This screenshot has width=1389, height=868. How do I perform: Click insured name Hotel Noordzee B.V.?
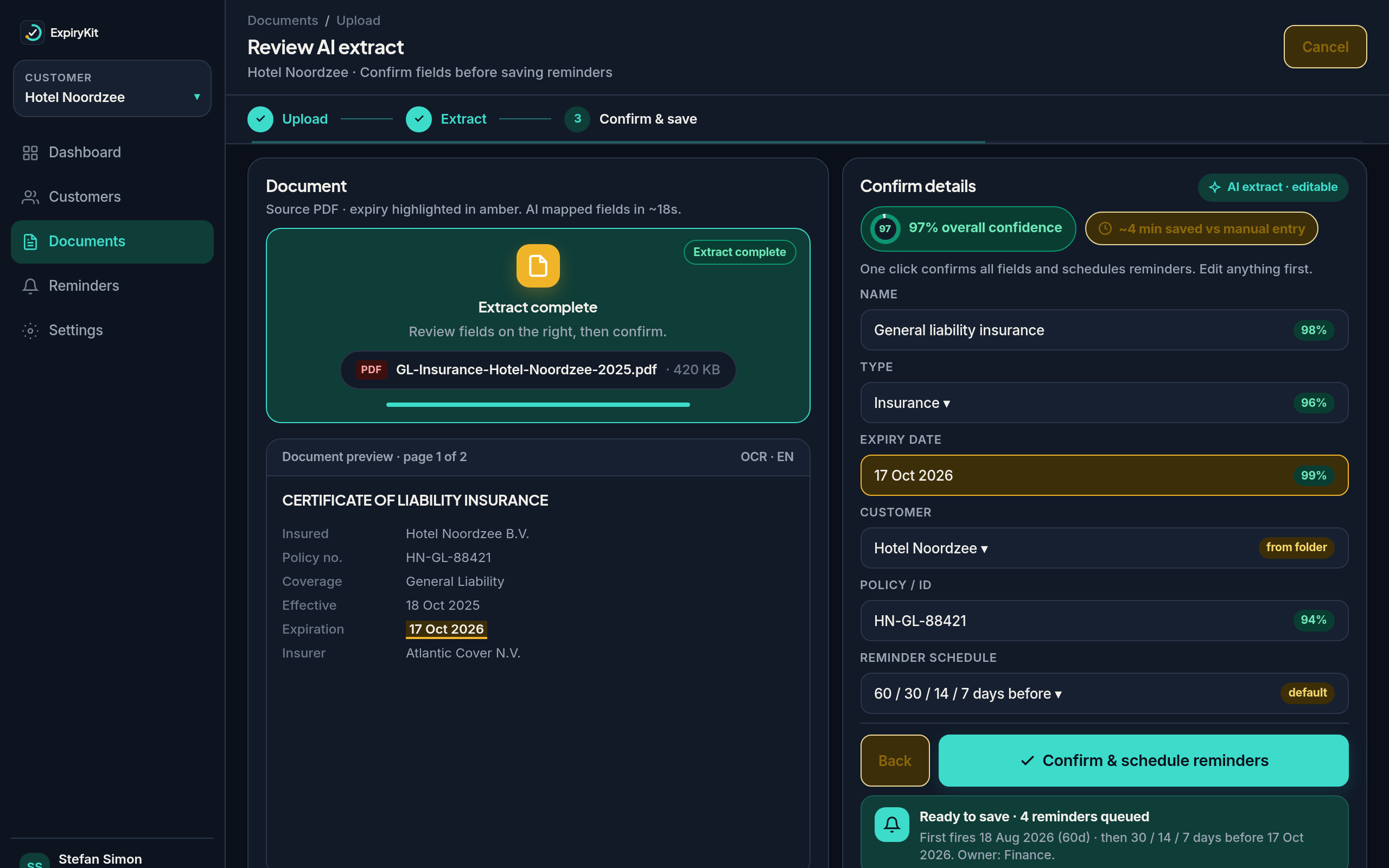point(467,534)
